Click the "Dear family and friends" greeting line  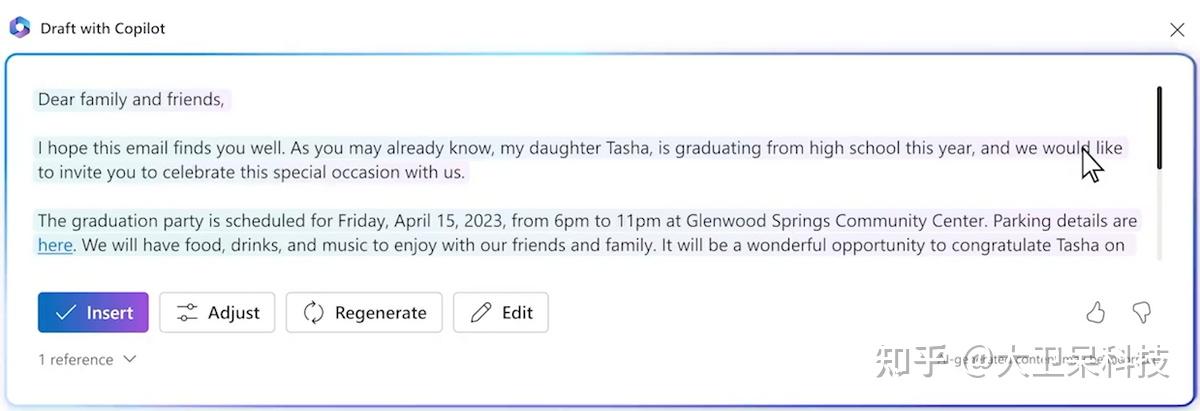[131, 99]
